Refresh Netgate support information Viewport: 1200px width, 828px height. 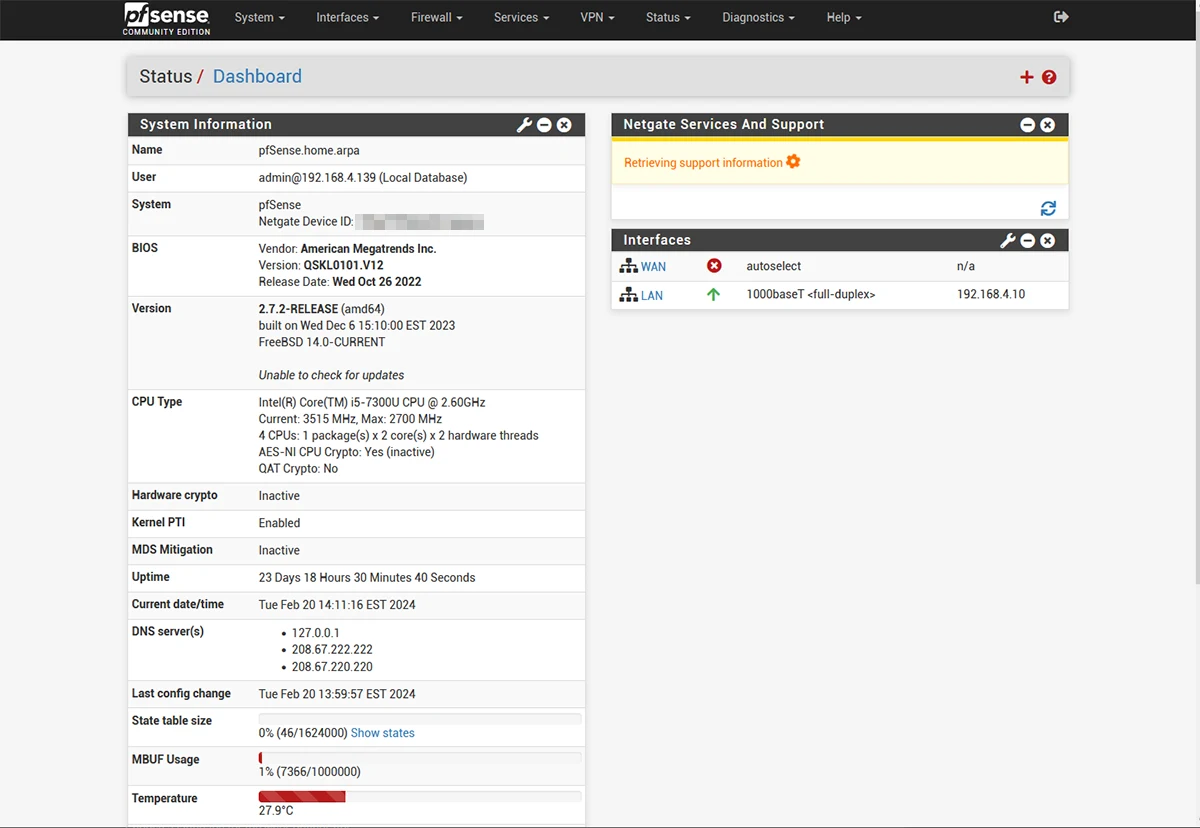pyautogui.click(x=1048, y=208)
